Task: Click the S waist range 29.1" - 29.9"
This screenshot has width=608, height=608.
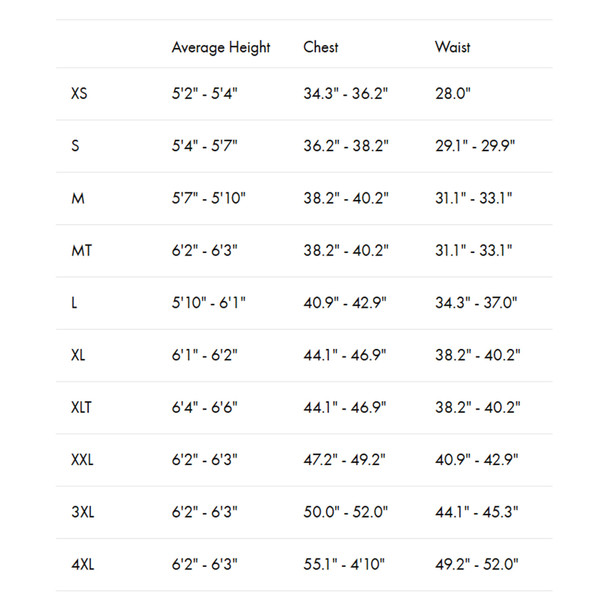Action: click(475, 146)
